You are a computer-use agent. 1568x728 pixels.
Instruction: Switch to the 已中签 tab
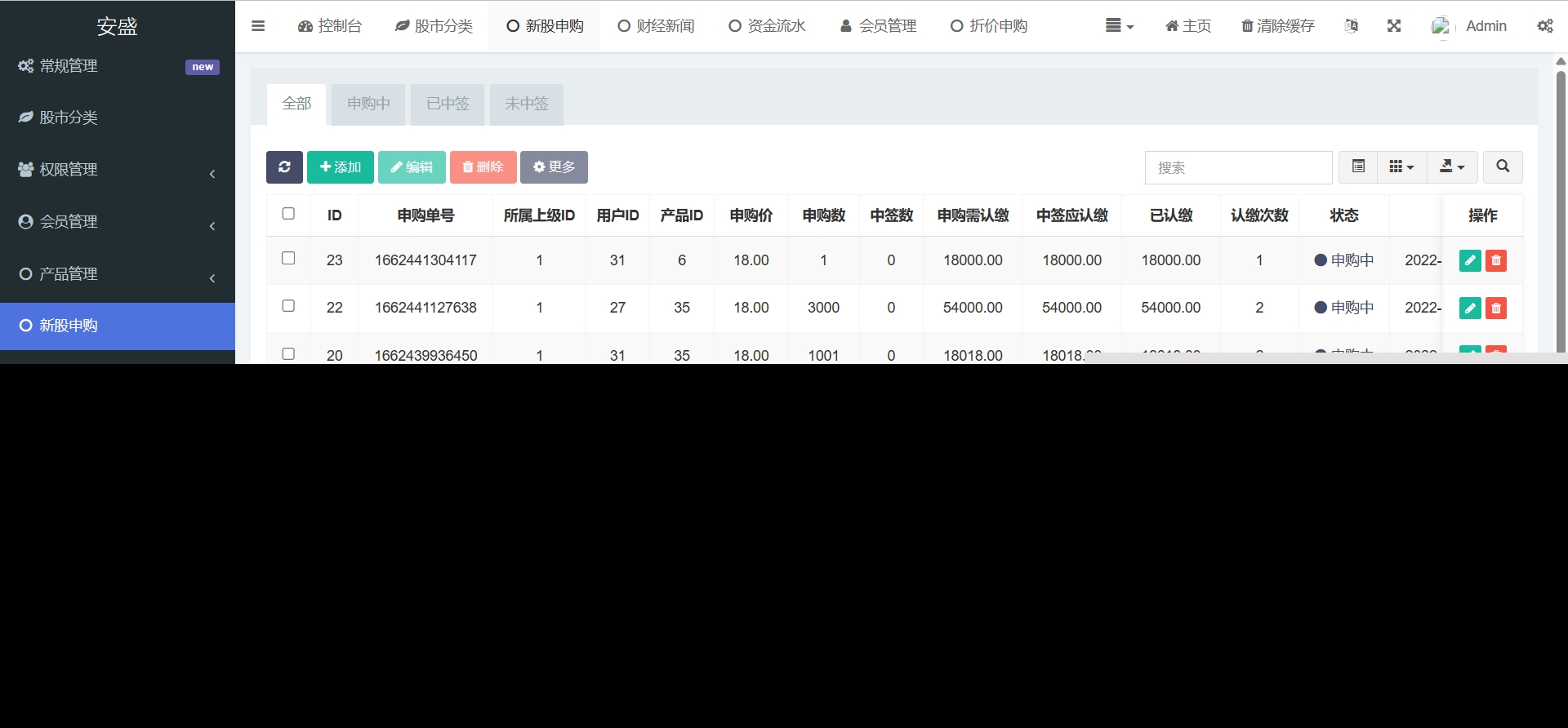point(448,104)
